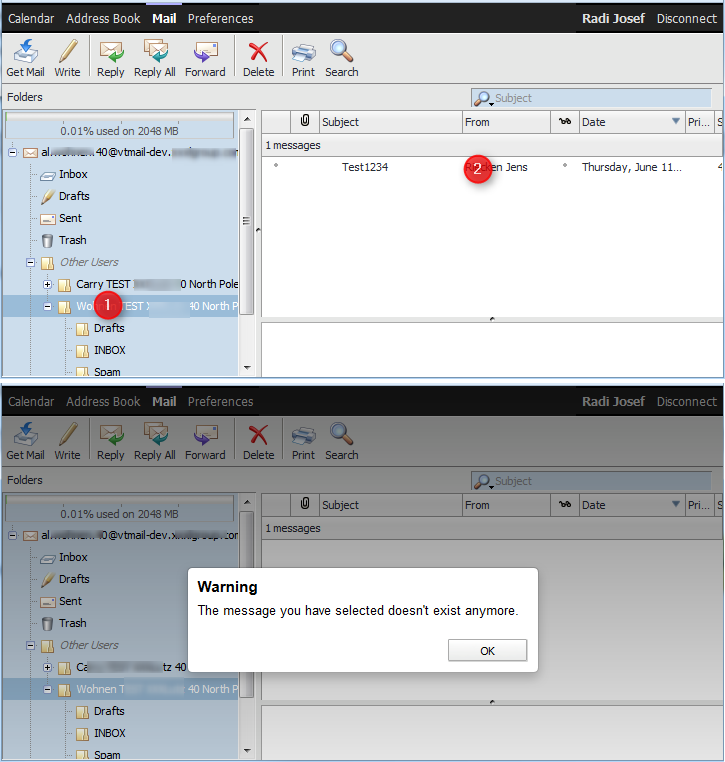Image resolution: width=725 pixels, height=762 pixels.
Task: Click OK in the Warning dialog
Action: [487, 651]
